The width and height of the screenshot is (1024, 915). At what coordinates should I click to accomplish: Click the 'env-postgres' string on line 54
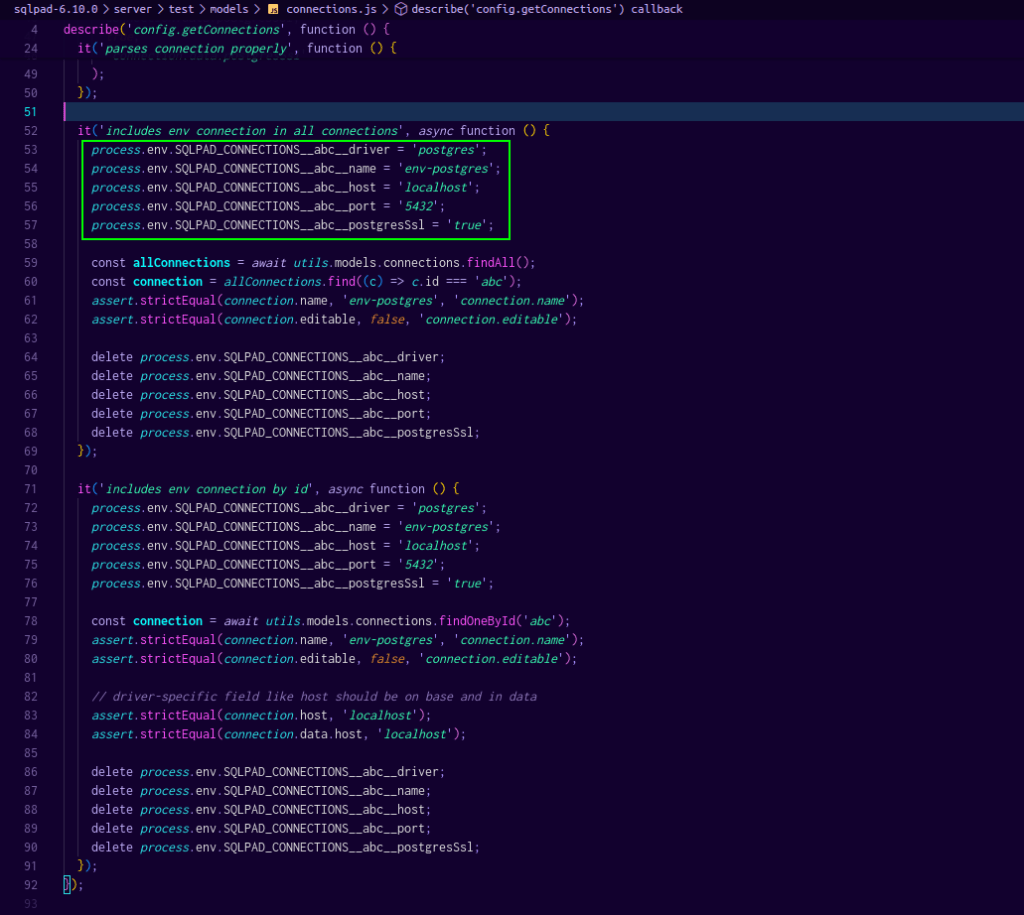(x=446, y=169)
